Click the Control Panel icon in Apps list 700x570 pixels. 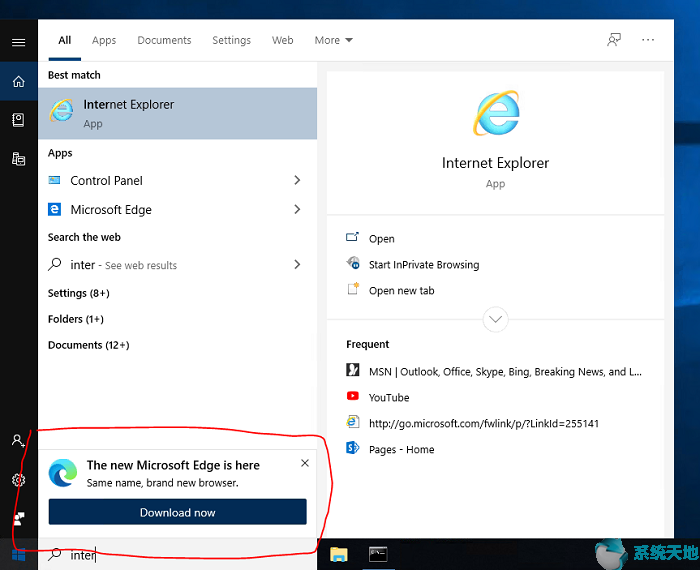tap(54, 180)
